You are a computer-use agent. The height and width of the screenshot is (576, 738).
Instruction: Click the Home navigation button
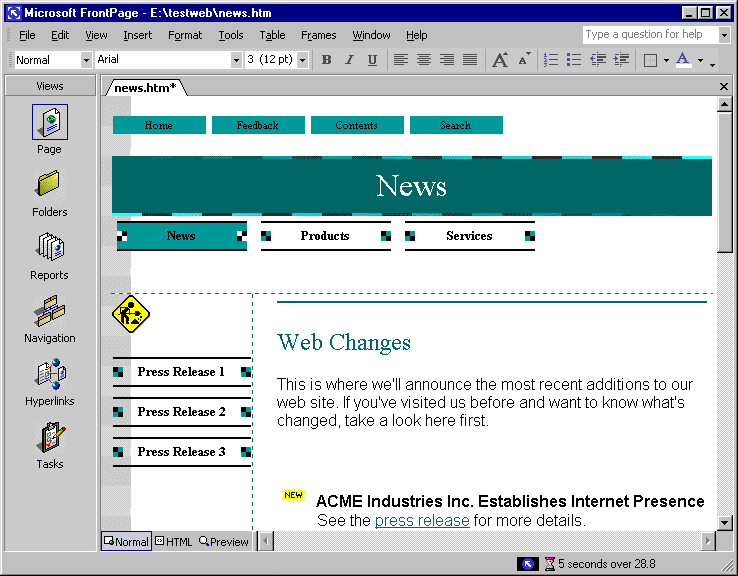tap(159, 125)
